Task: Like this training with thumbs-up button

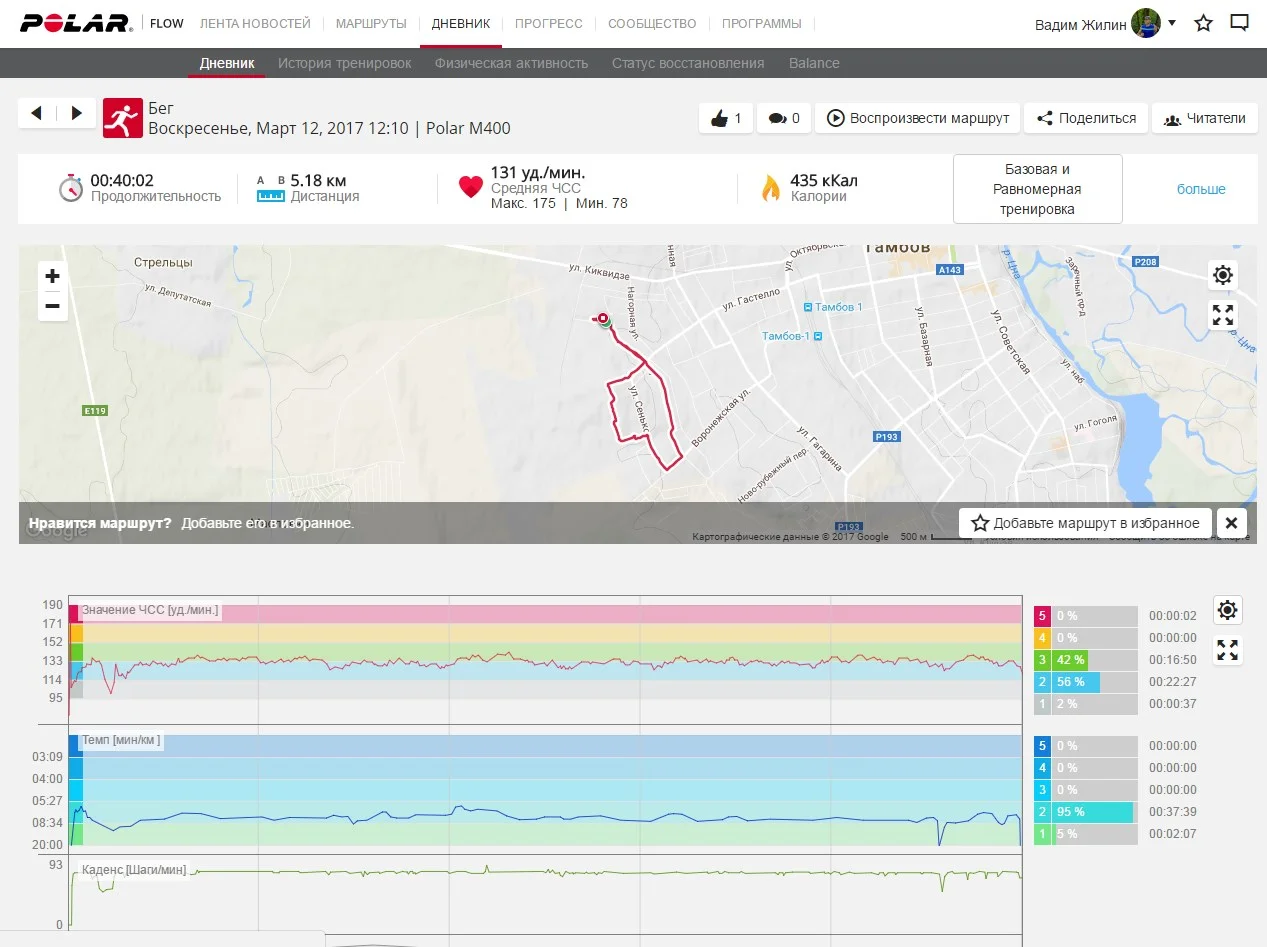Action: click(x=726, y=118)
